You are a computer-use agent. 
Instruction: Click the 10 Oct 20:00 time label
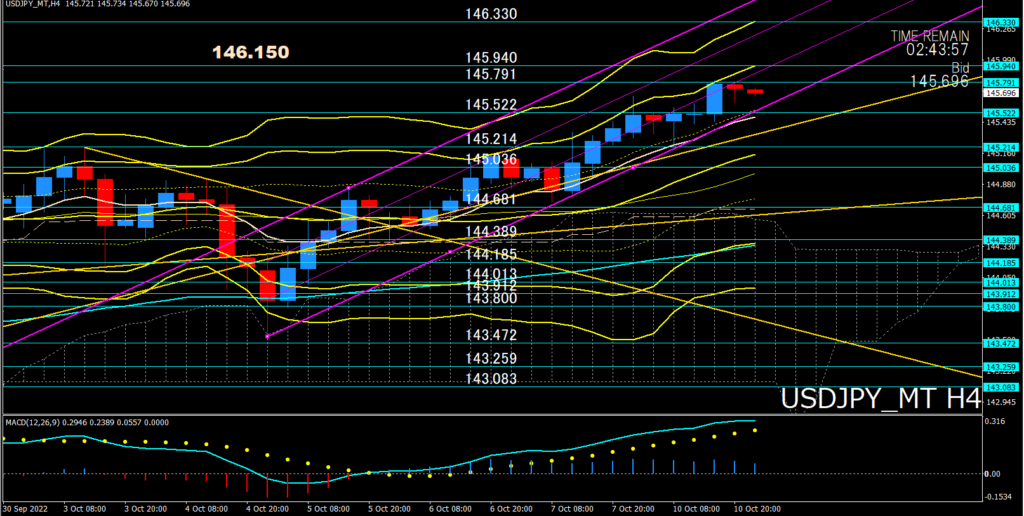[x=760, y=508]
